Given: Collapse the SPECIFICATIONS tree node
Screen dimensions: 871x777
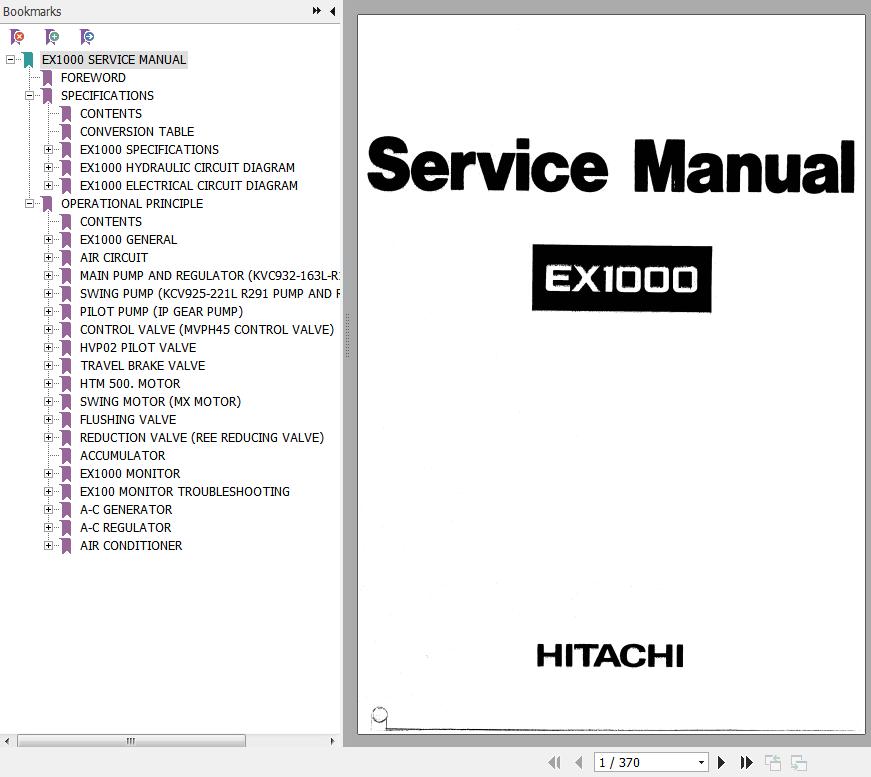Looking at the screenshot, I should click(29, 96).
